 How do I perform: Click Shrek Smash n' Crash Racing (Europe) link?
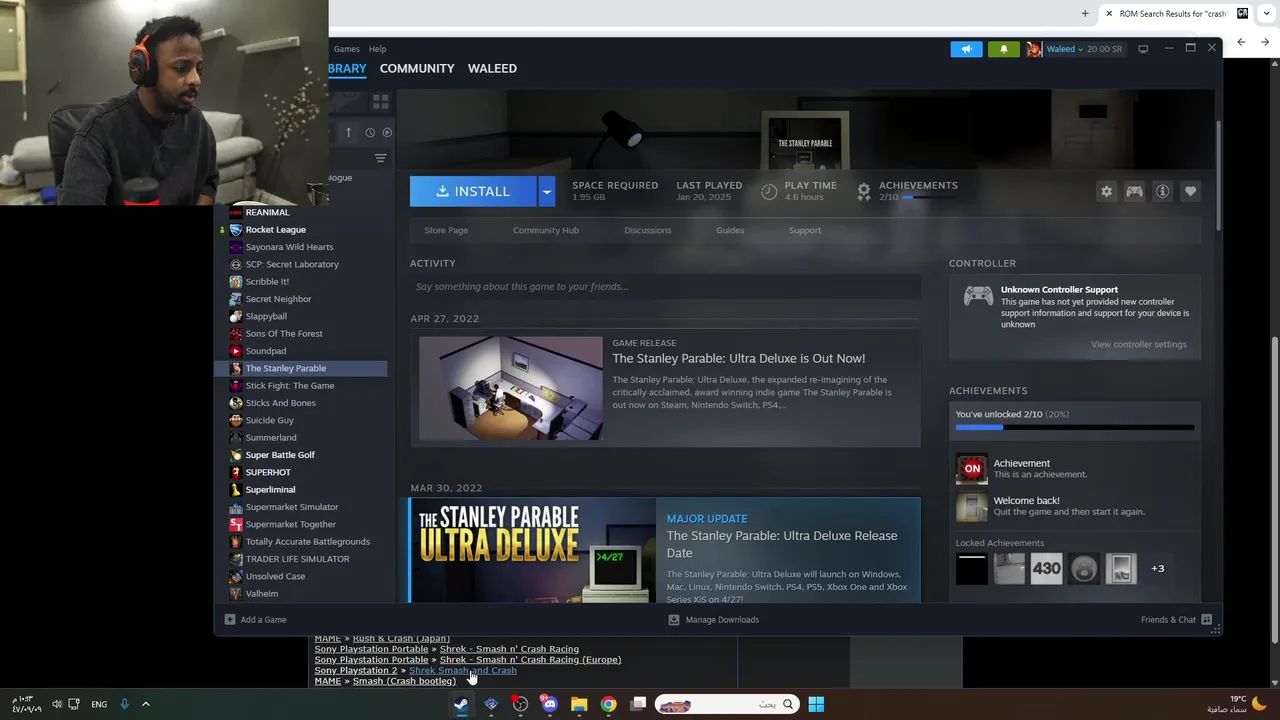coord(530,659)
